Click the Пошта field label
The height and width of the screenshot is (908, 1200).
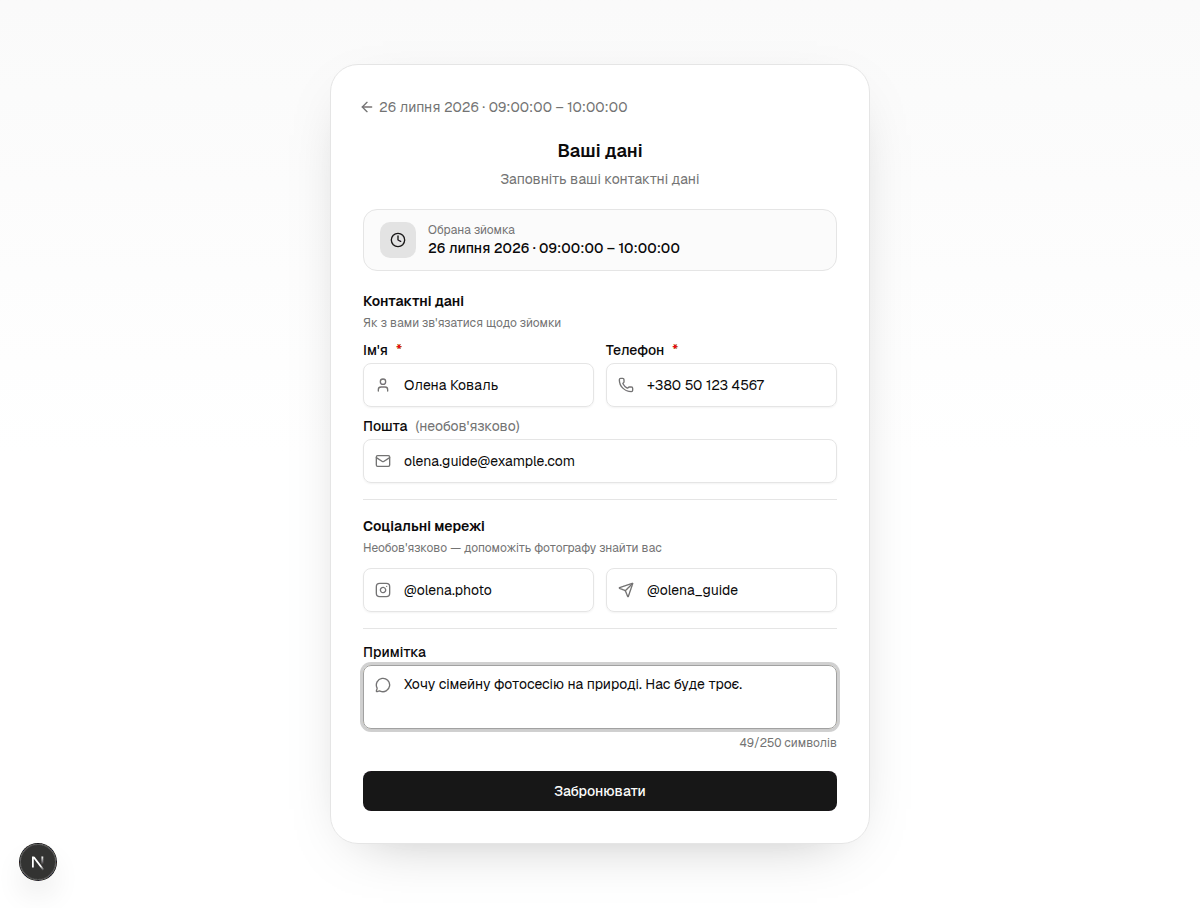(385, 426)
